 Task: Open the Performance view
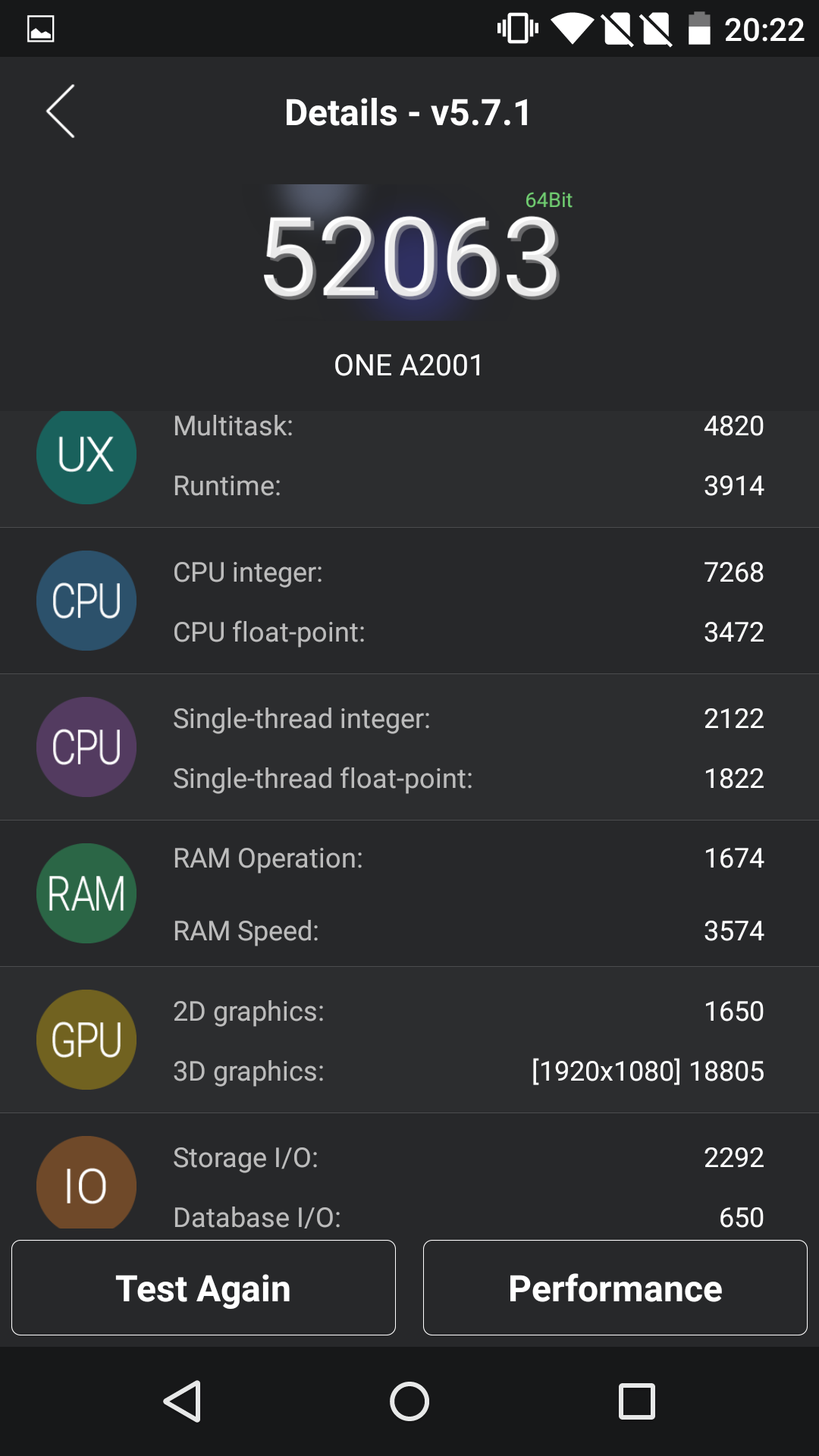click(614, 1287)
